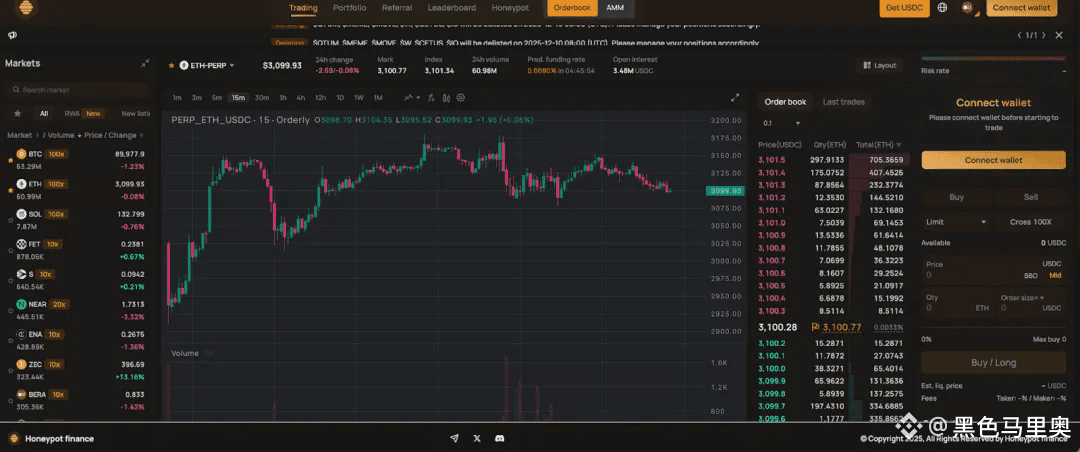Viewport: 1080px width, 452px height.
Task: Go to the next announcement arrow
Action: pyautogui.click(x=1044, y=35)
